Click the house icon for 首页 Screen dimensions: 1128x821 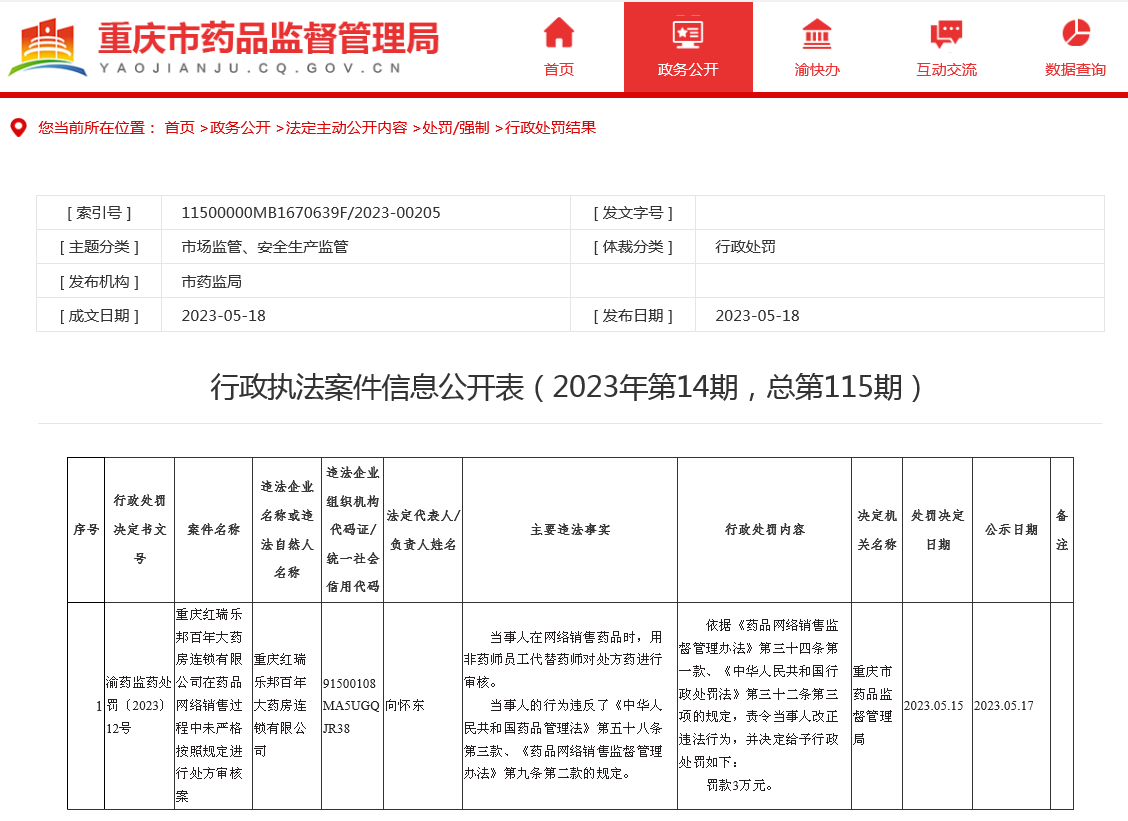point(559,33)
